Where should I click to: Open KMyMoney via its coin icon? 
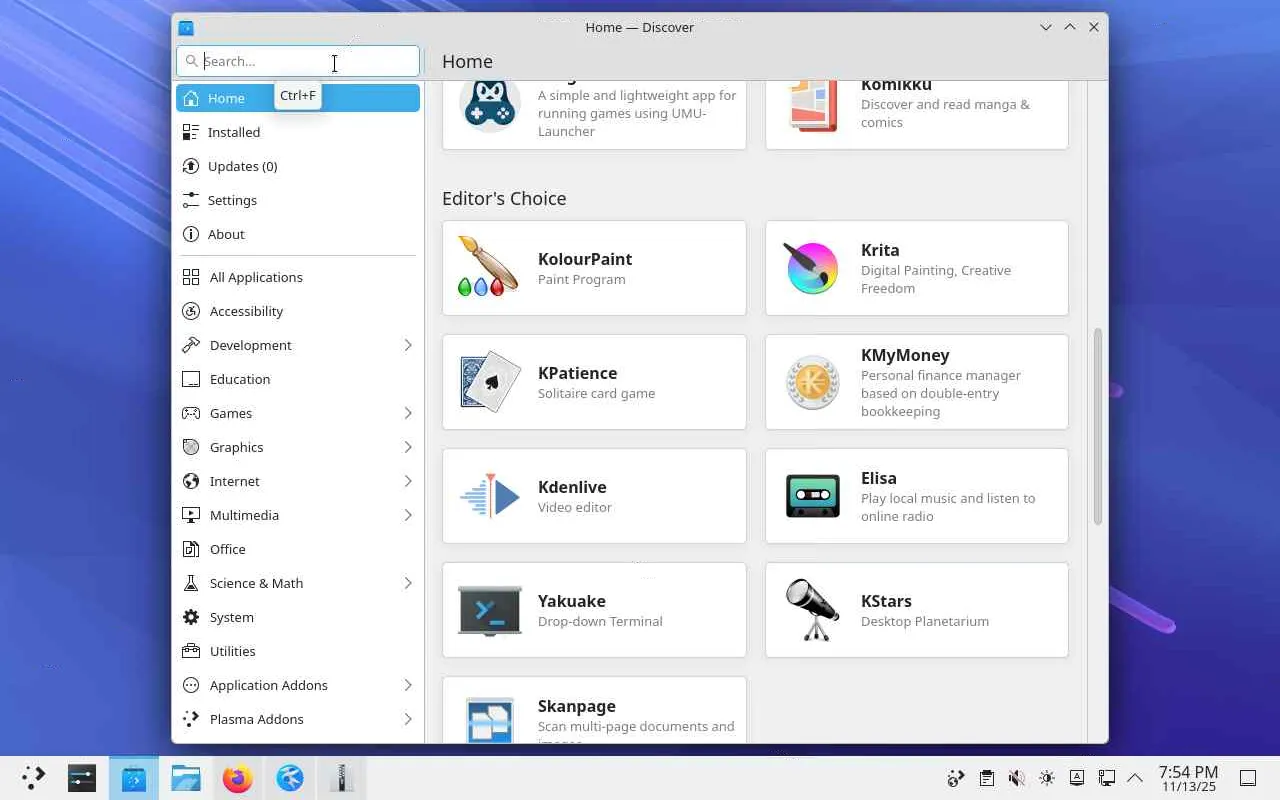[812, 381]
